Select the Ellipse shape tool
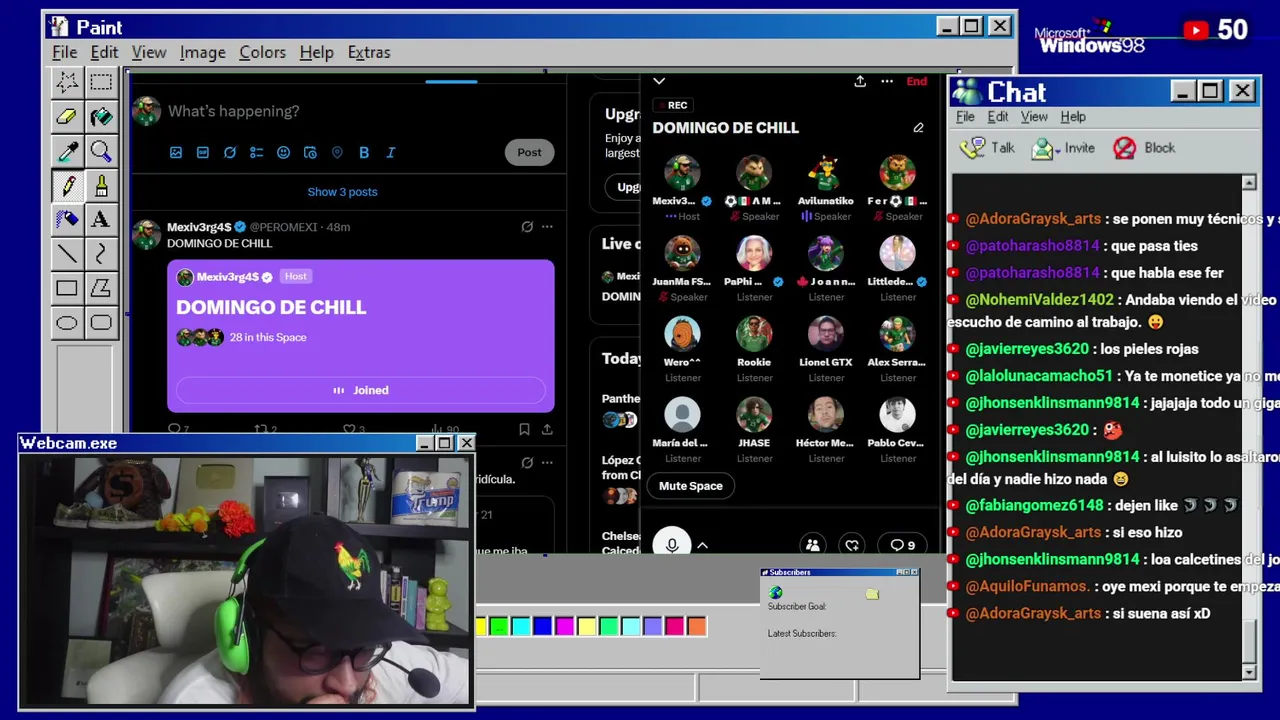 pos(67,322)
